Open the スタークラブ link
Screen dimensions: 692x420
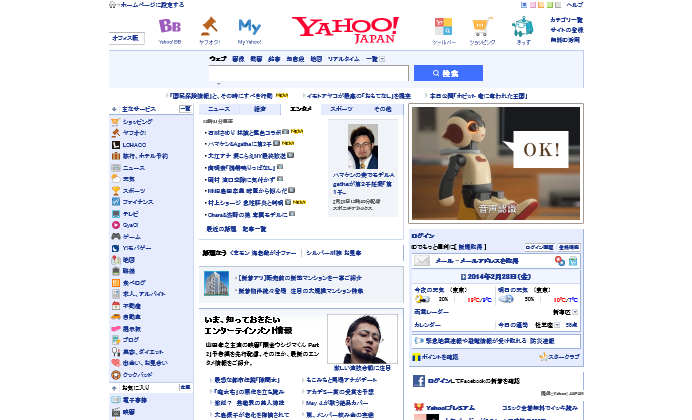[564, 356]
